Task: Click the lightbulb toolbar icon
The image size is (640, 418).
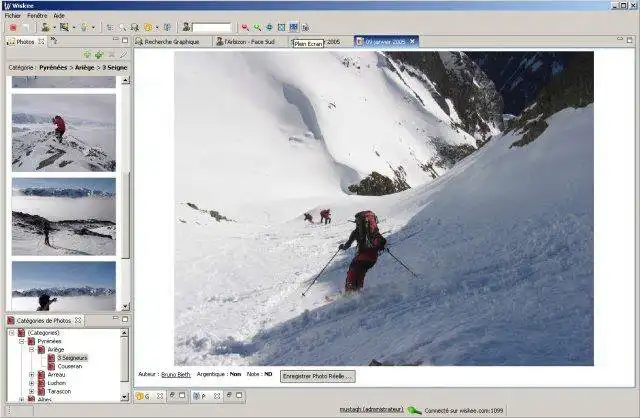Action: pos(84,27)
